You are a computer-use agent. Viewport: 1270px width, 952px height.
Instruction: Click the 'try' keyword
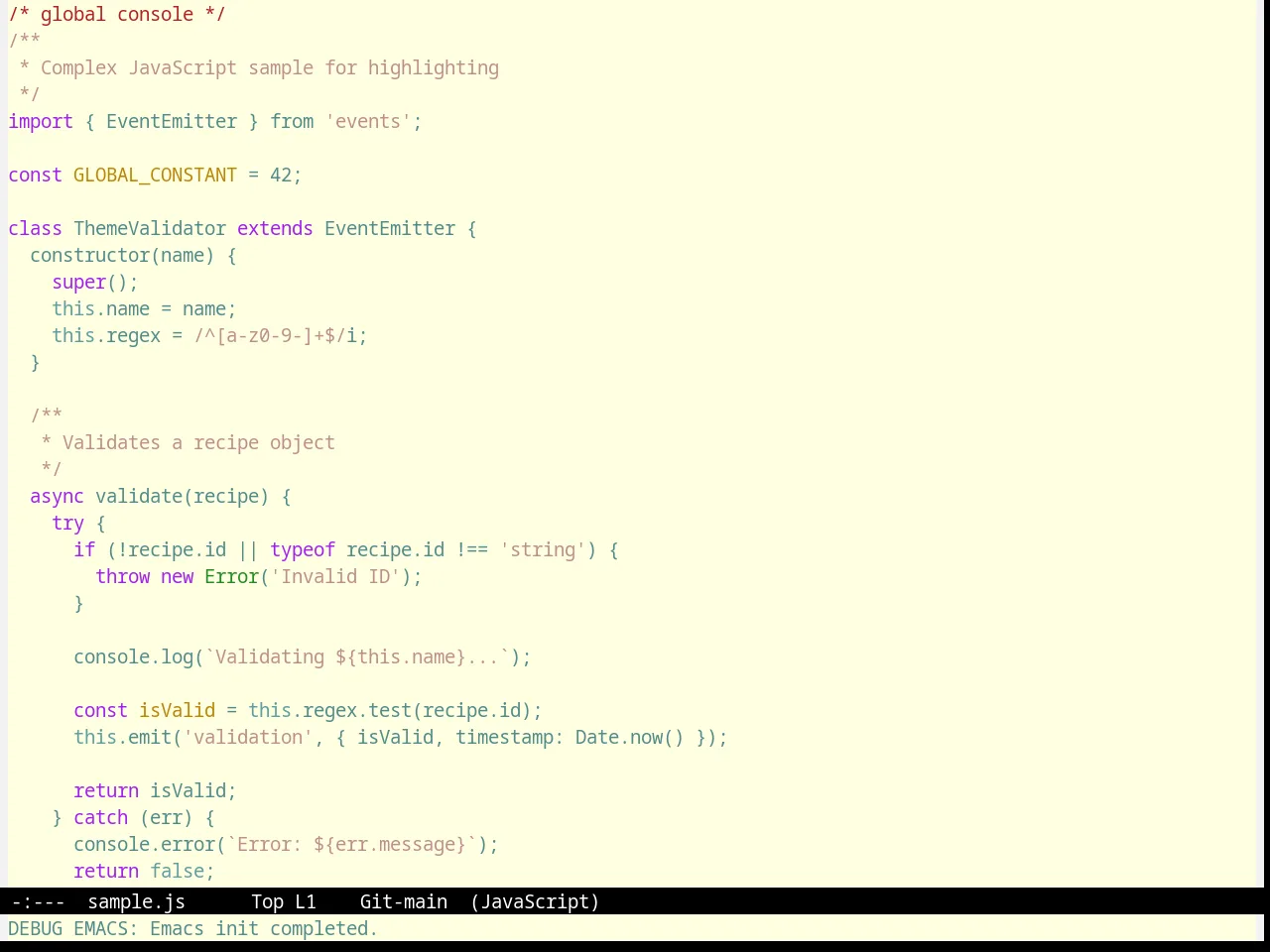67,523
